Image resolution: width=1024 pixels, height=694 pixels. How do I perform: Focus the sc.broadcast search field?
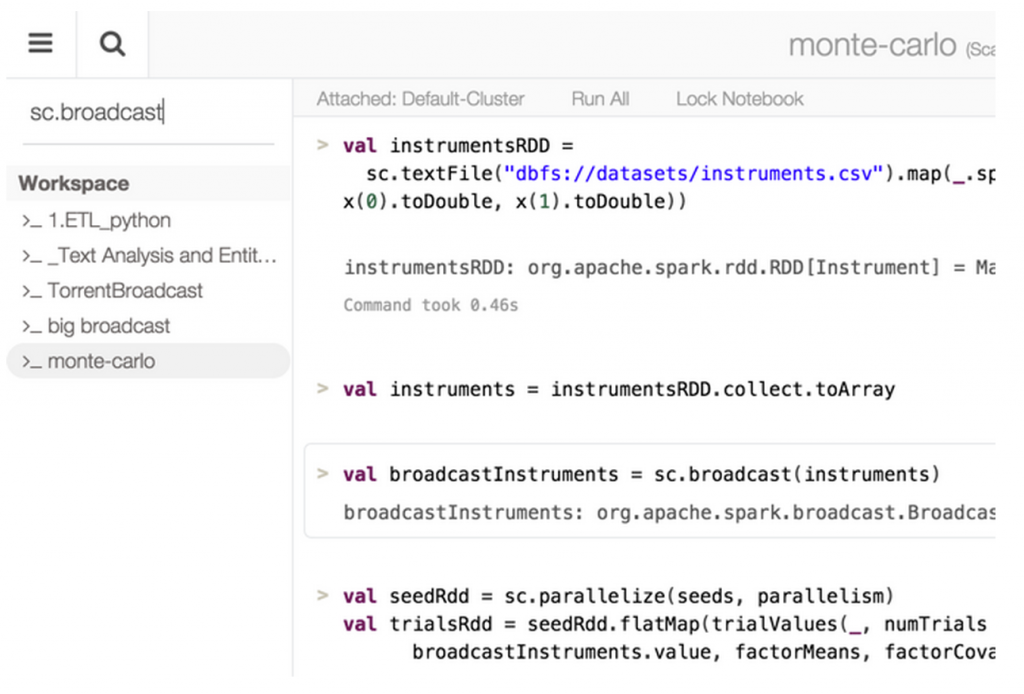click(150, 112)
